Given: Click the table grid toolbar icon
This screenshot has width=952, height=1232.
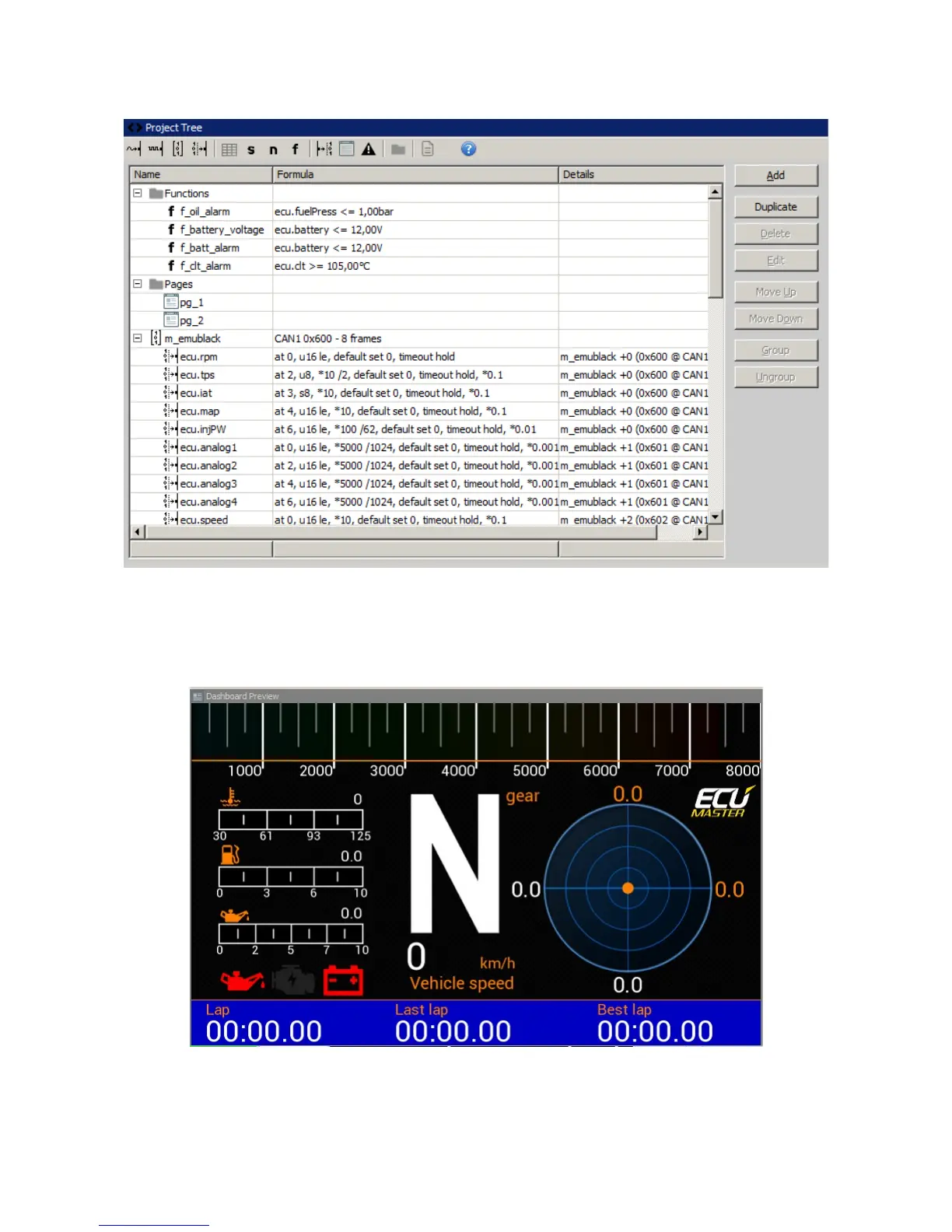Looking at the screenshot, I should pos(229,149).
